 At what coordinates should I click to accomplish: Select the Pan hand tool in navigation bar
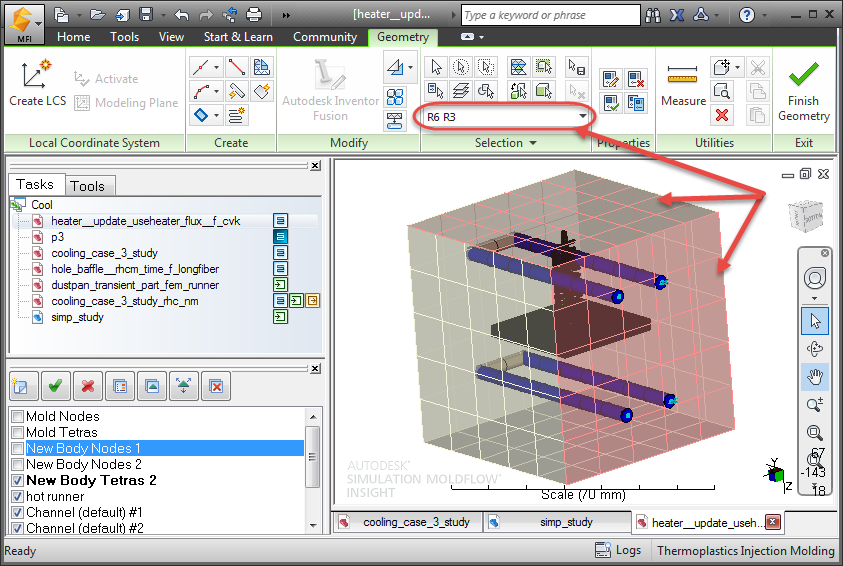[815, 376]
